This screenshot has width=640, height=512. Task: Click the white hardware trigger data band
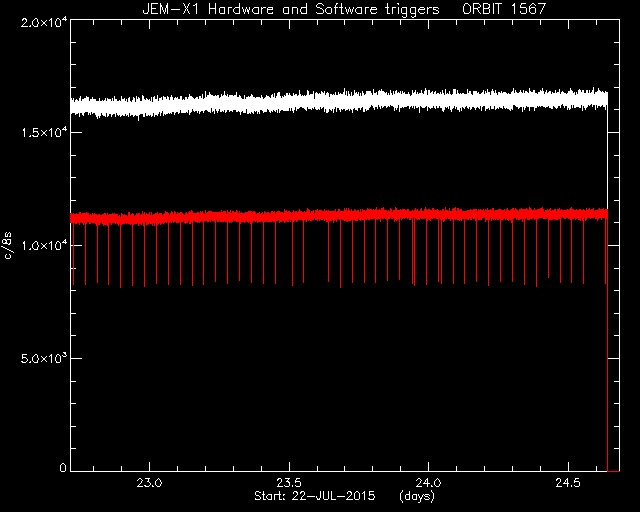339,101
